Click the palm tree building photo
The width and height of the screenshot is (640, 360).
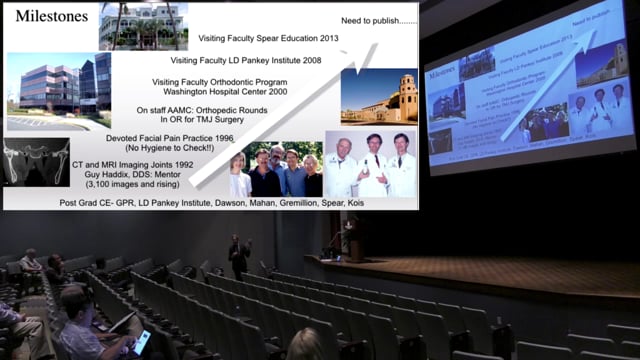point(143,26)
